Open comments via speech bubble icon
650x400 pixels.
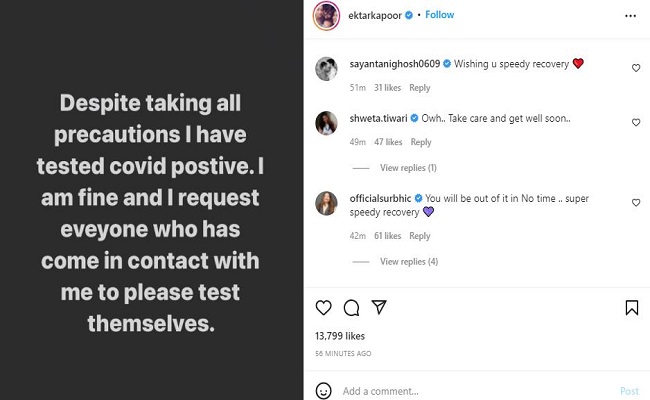coord(351,307)
